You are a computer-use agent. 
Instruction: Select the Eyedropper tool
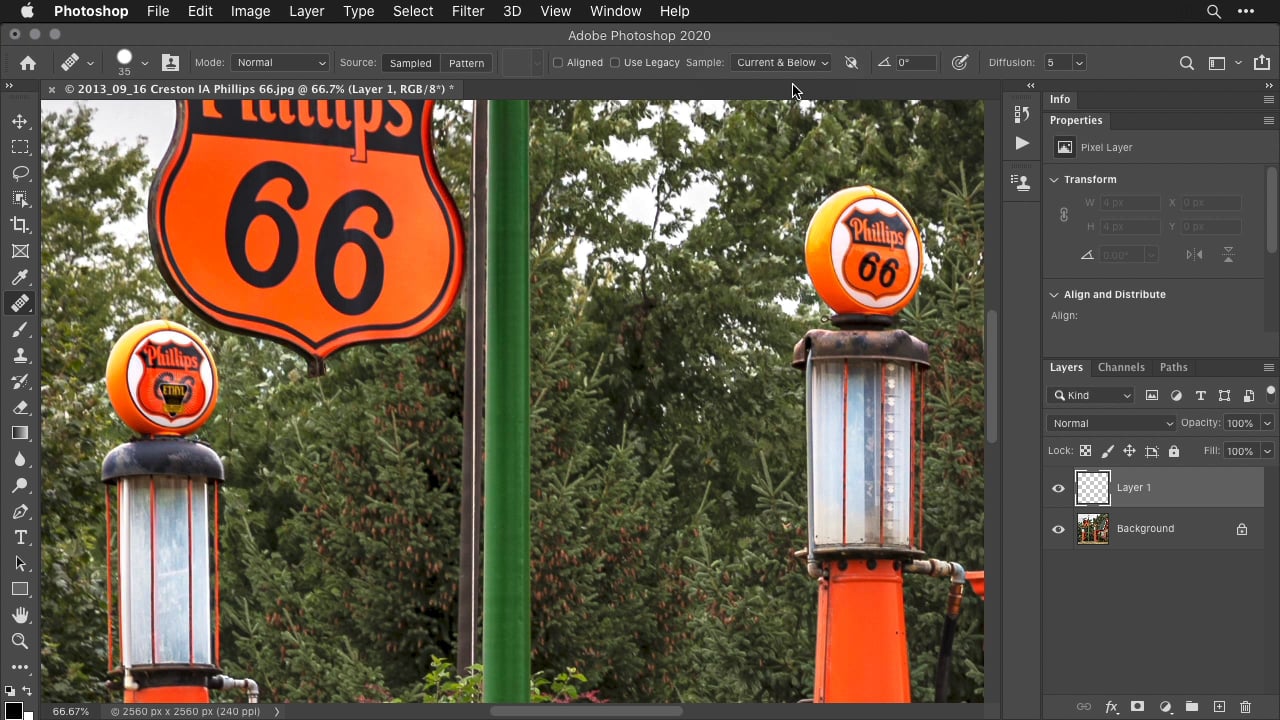(20, 277)
